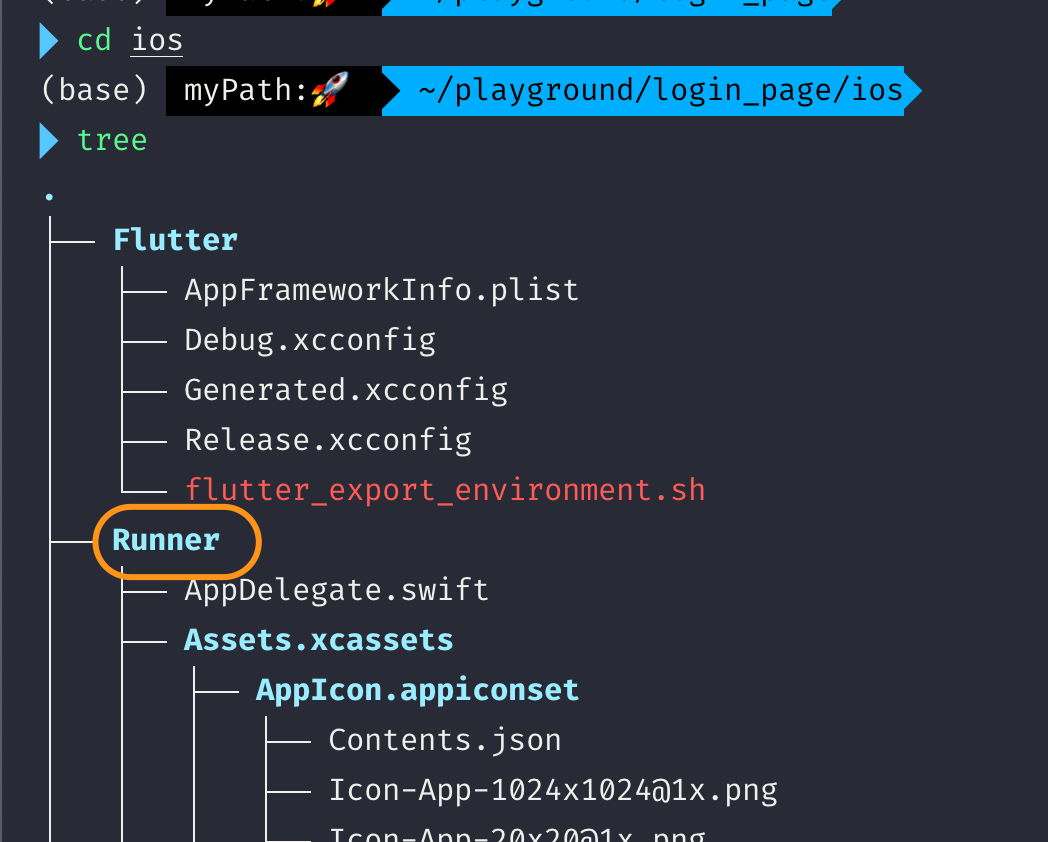
Task: Pick the Generated.xcconfig file entry
Action: [x=345, y=390]
